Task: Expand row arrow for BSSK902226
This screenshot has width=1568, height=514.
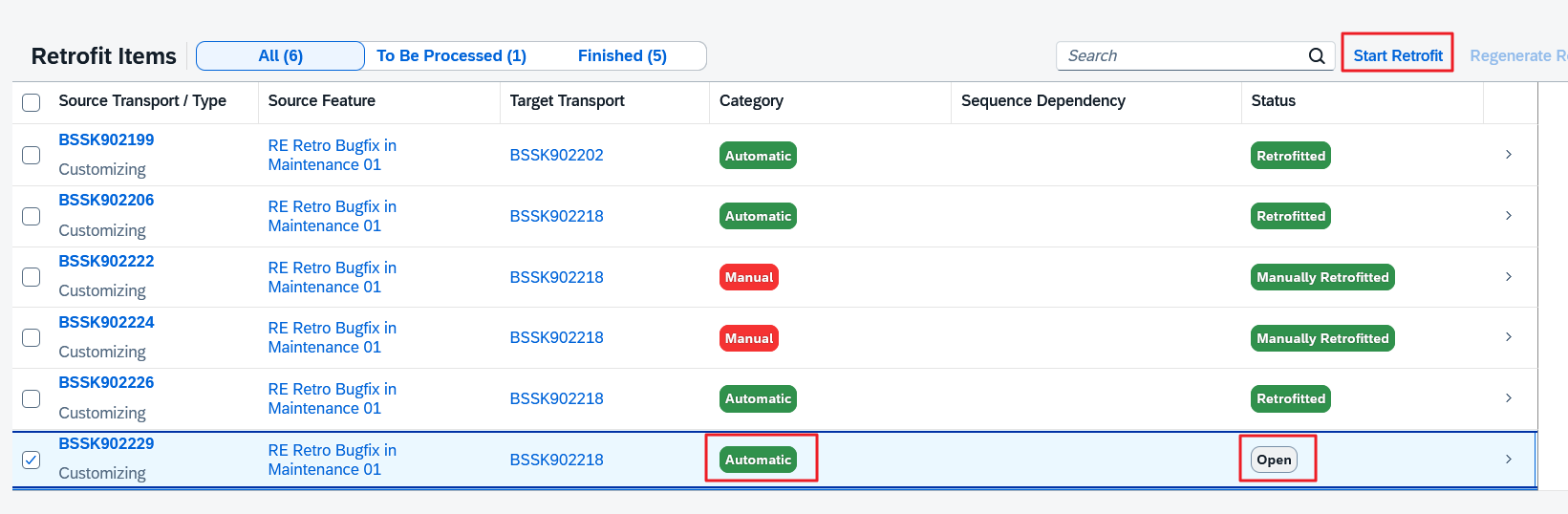Action: [x=1508, y=398]
